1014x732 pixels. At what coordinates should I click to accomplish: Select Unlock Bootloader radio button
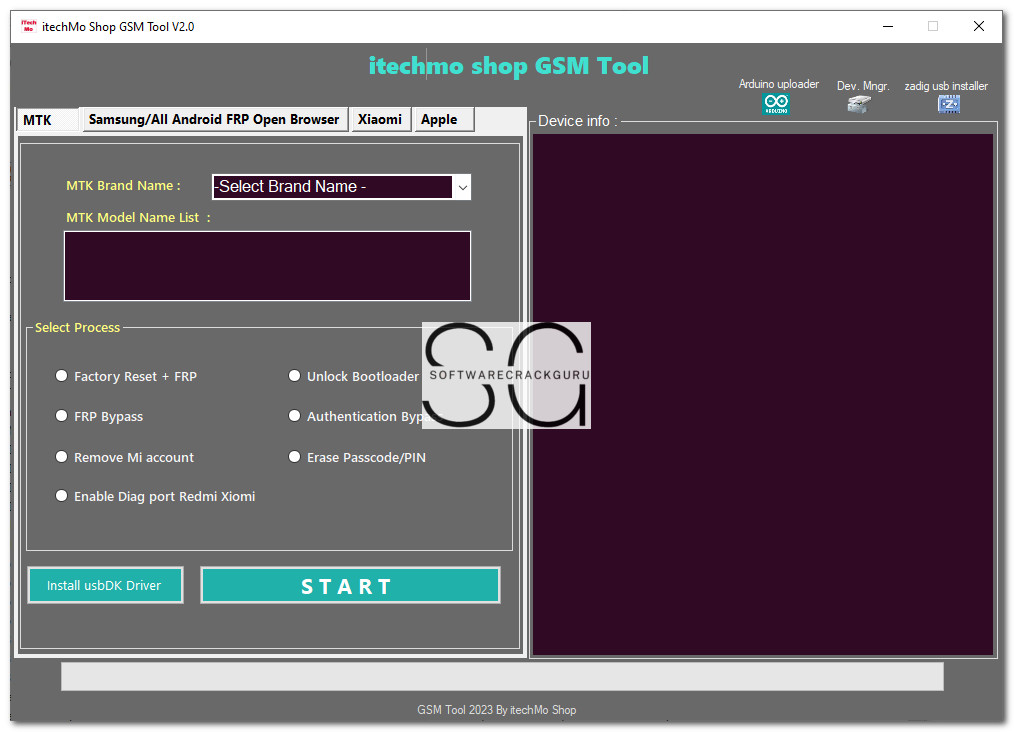294,376
